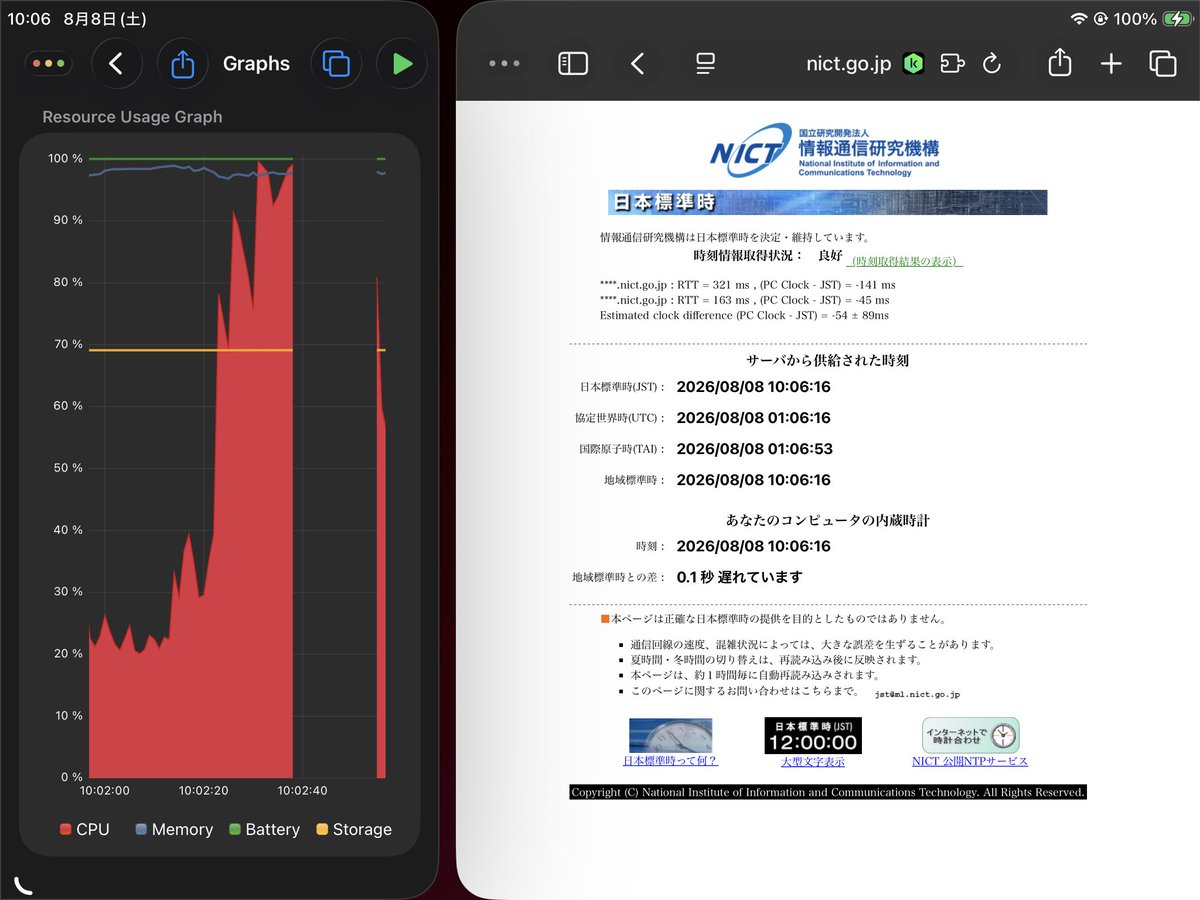Tap the orientation lock status icon
Image resolution: width=1200 pixels, height=900 pixels.
1101,19
